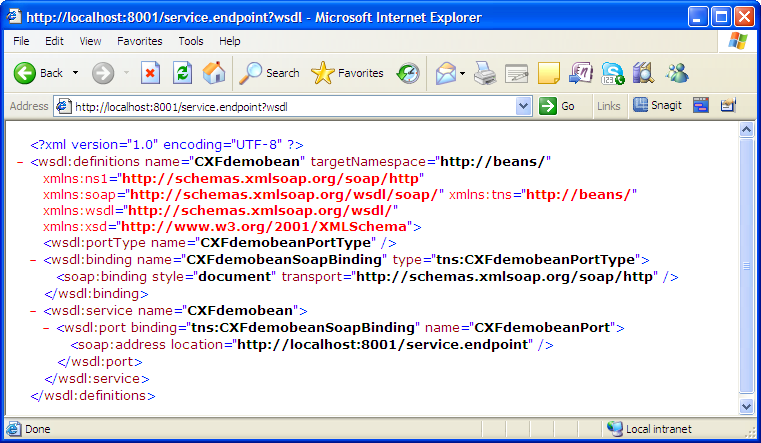Collapse the wsdl:port node
The width and height of the screenshot is (761, 443).
tap(46, 328)
